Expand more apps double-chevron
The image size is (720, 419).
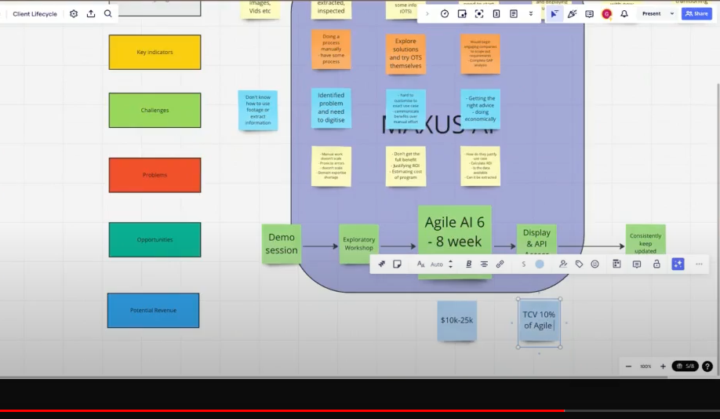tap(531, 14)
